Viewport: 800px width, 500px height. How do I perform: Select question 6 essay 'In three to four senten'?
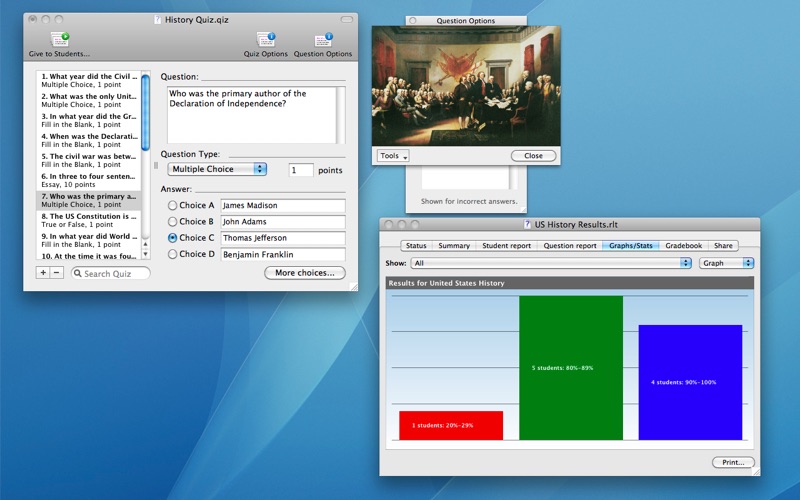(89, 180)
